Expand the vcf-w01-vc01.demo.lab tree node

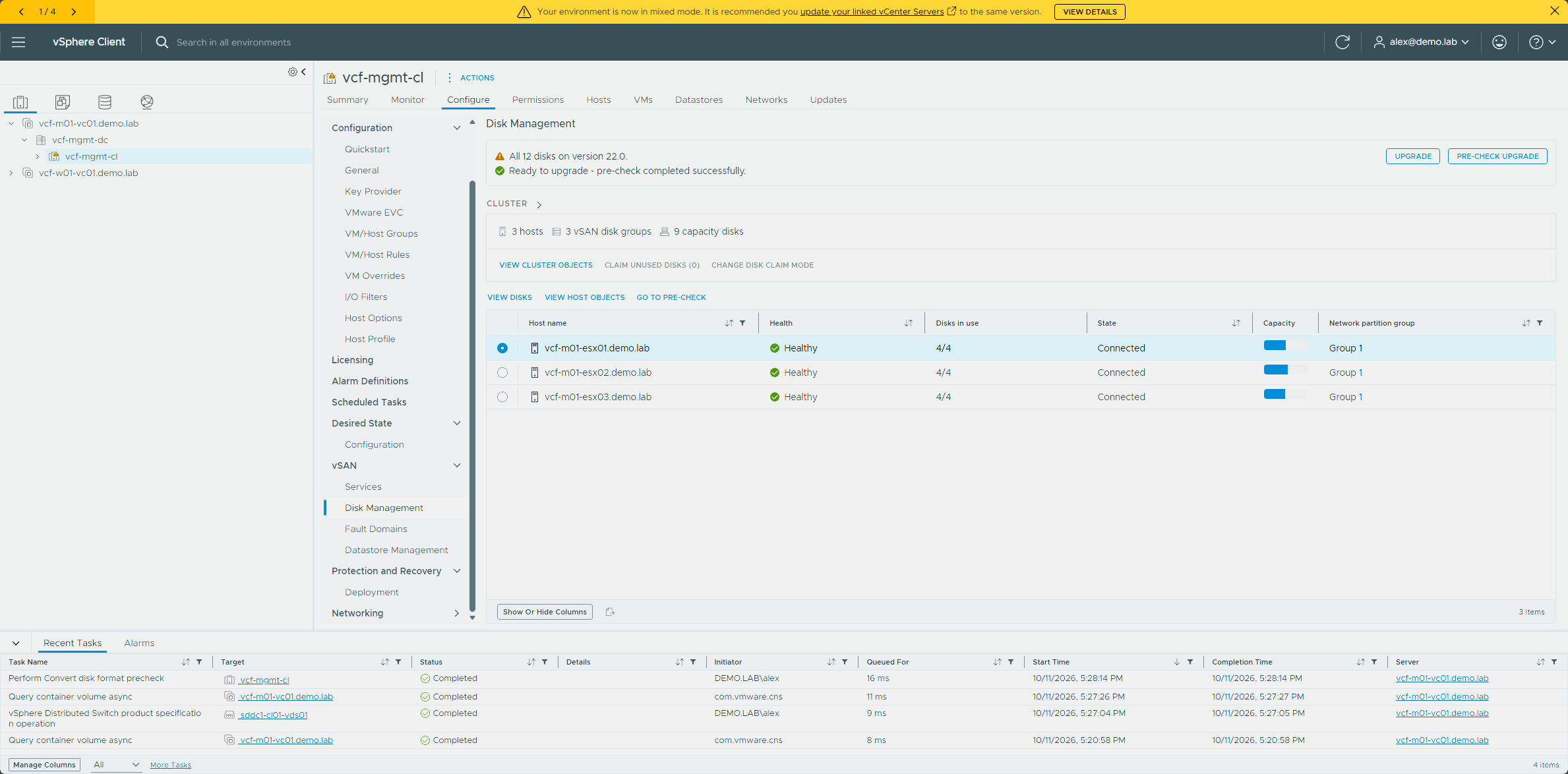coord(11,173)
